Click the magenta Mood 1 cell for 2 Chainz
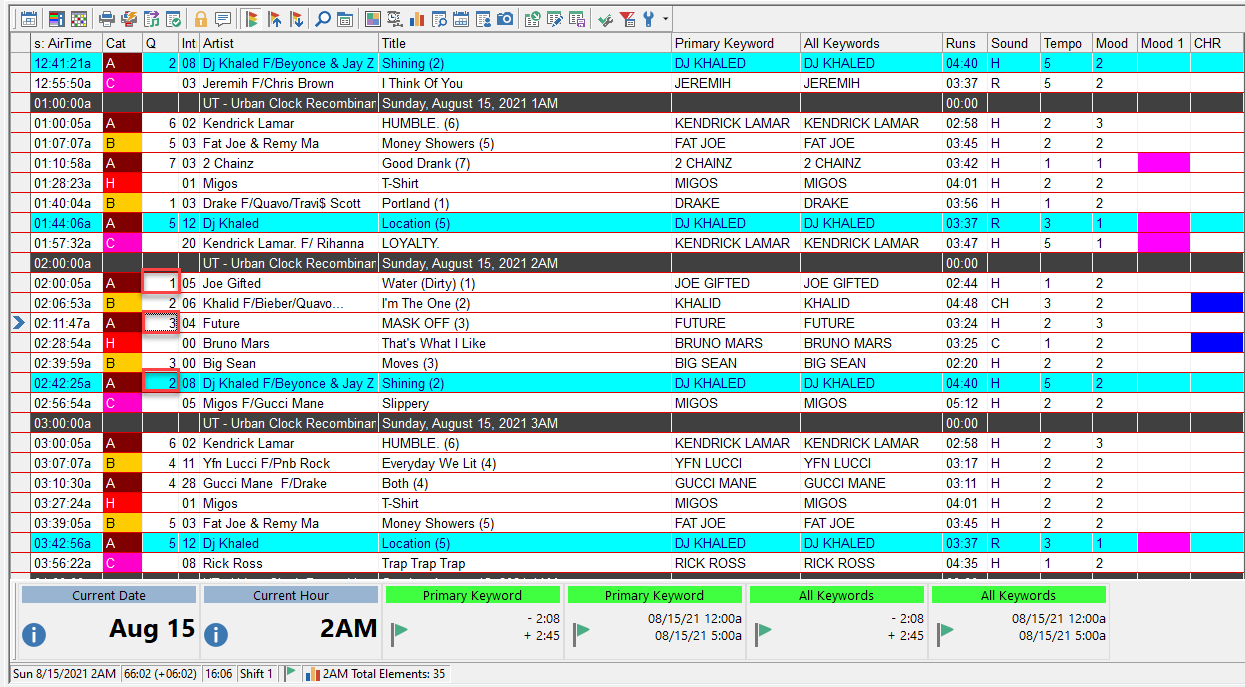The width and height of the screenshot is (1245, 687). (1163, 163)
